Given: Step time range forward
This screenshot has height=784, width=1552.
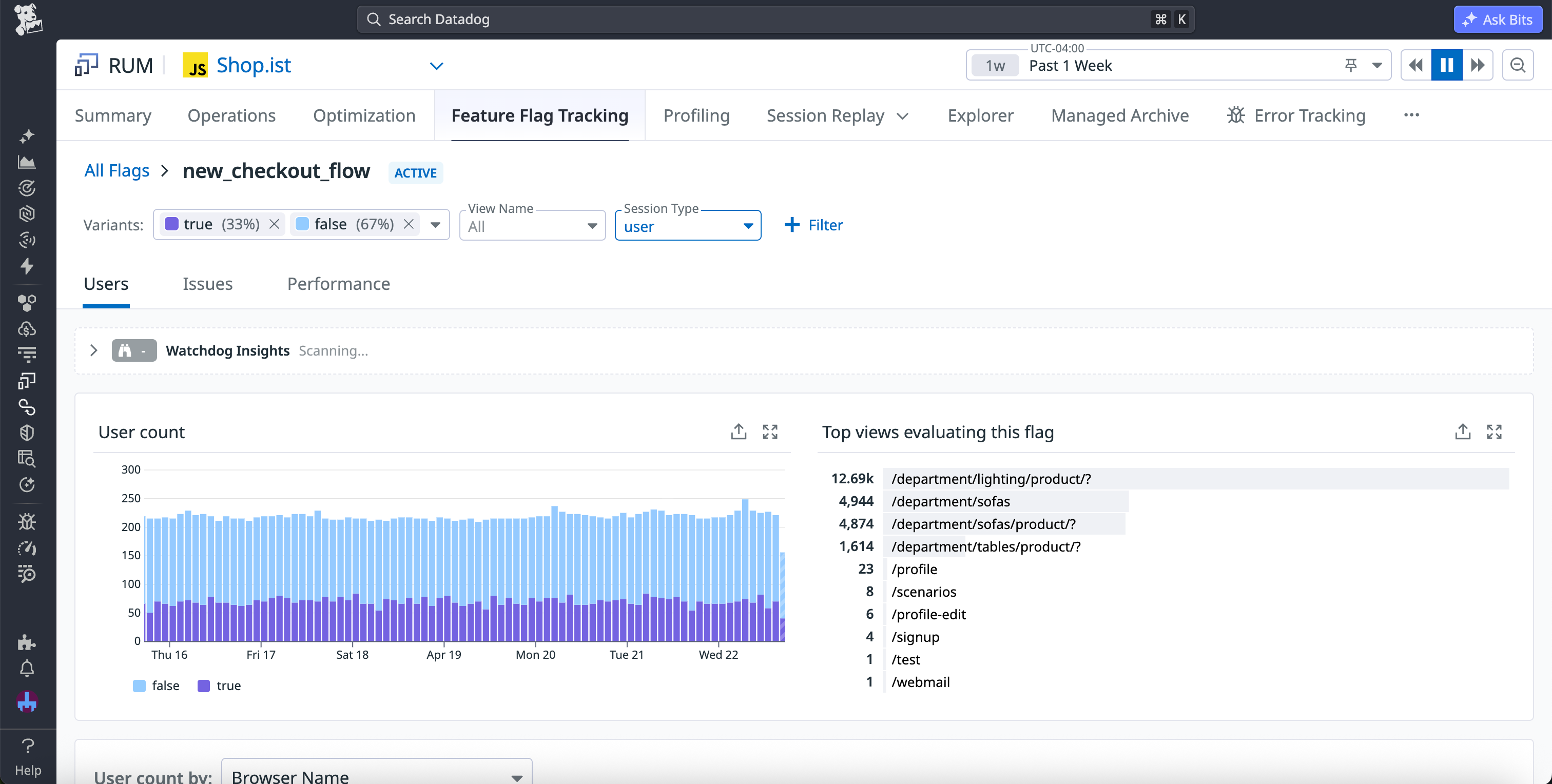Looking at the screenshot, I should [x=1477, y=65].
